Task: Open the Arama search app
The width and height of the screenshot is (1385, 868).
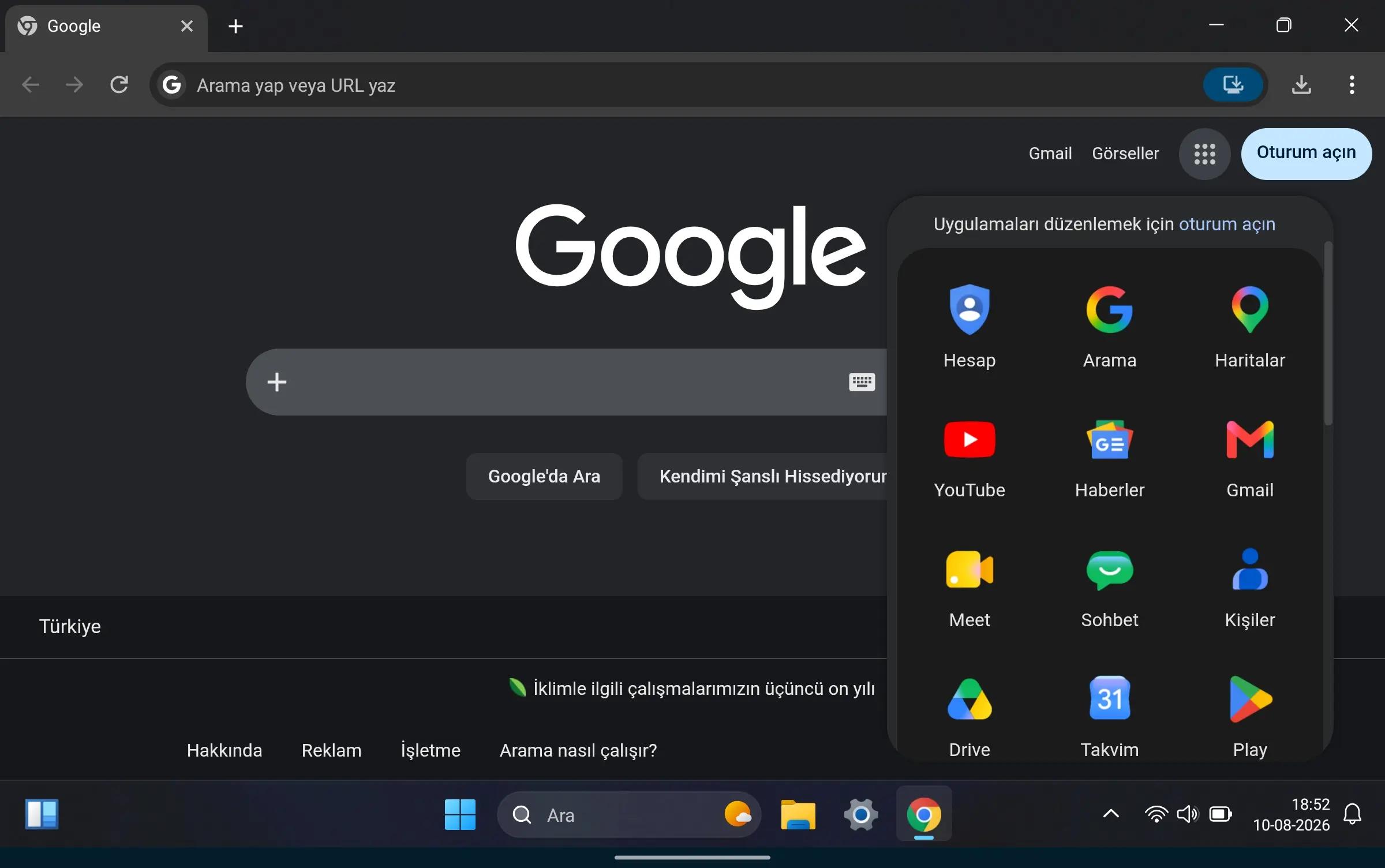Action: point(1109,326)
